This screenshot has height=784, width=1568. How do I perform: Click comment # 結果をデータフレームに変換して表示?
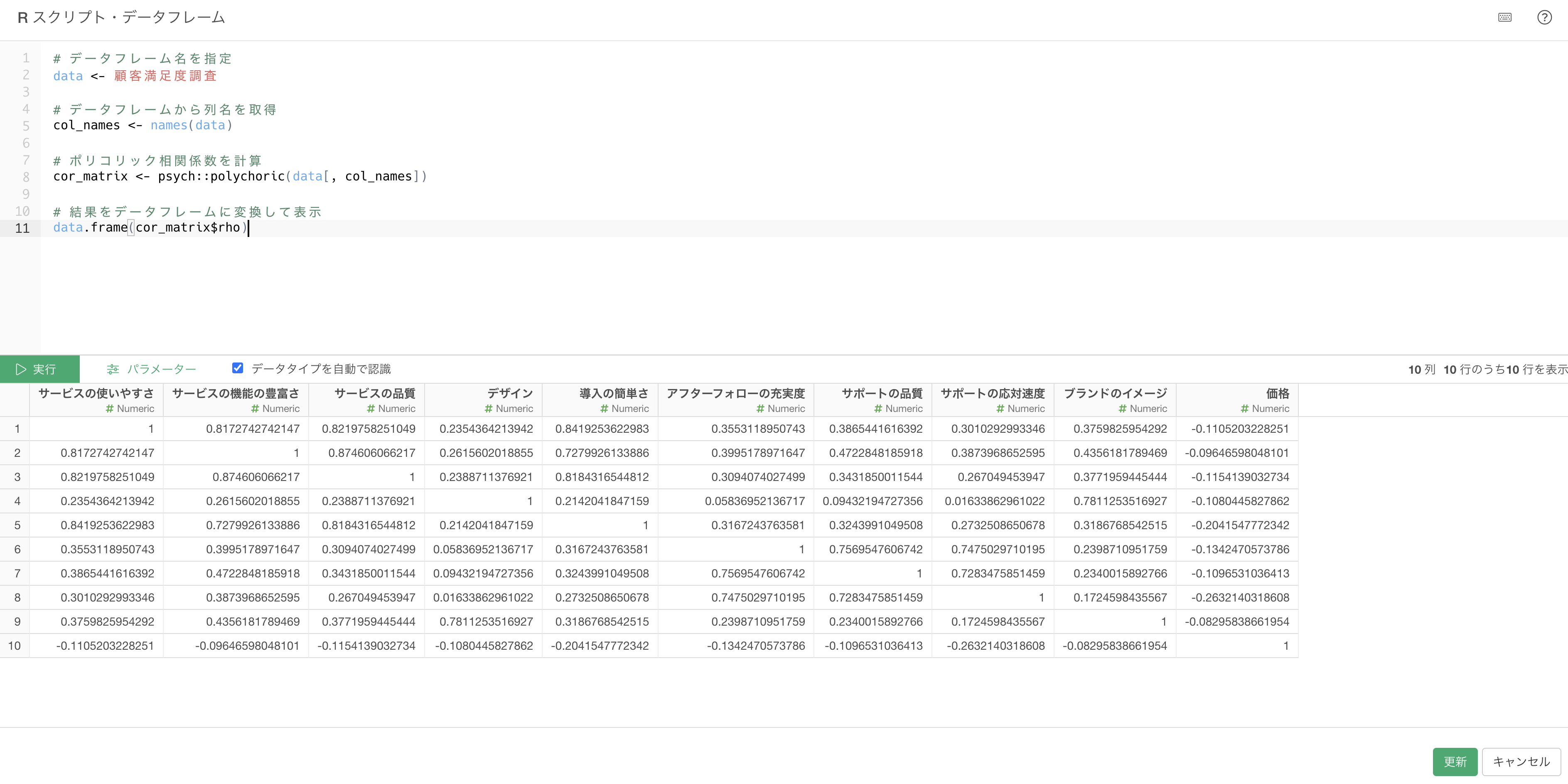[x=187, y=212]
